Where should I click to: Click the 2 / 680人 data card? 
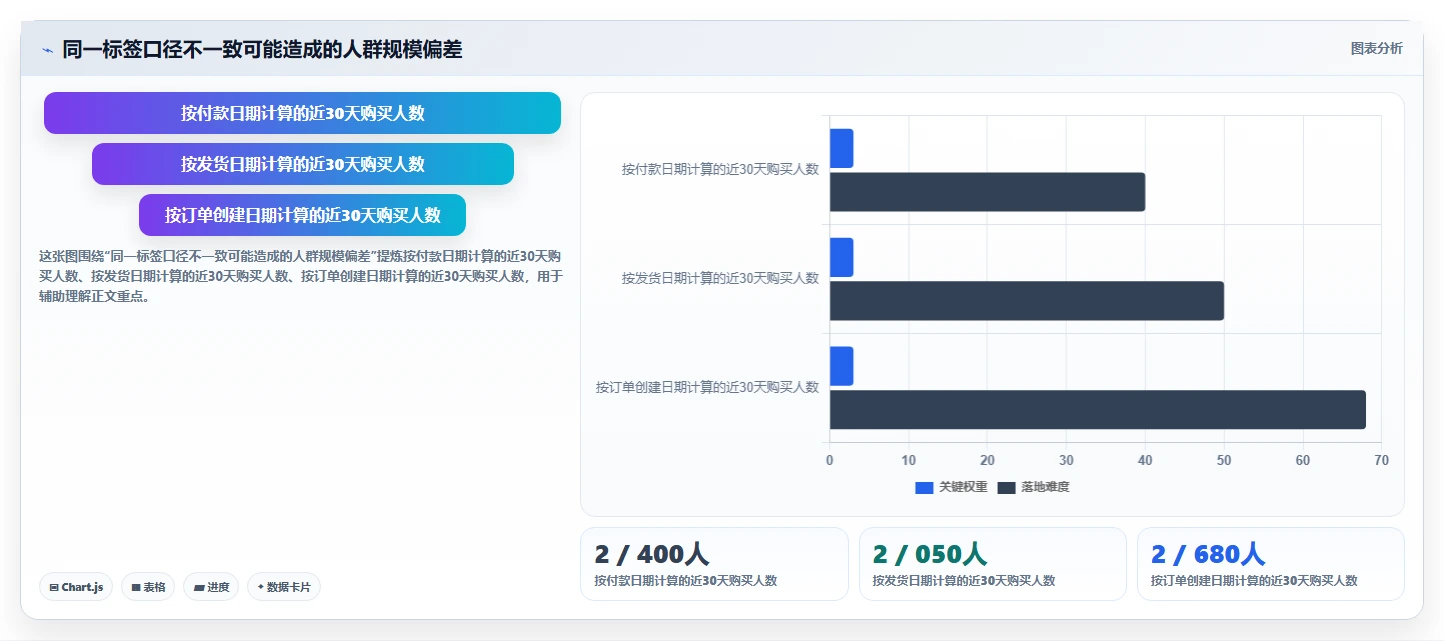[x=1271, y=564]
